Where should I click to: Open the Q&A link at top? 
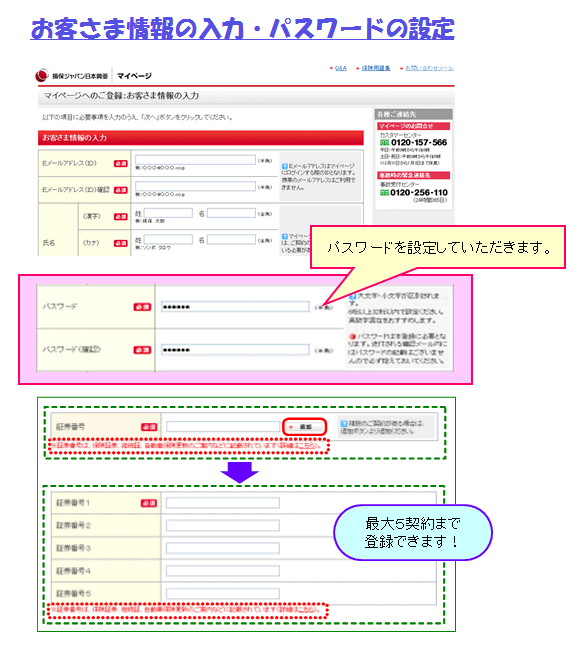click(x=340, y=68)
